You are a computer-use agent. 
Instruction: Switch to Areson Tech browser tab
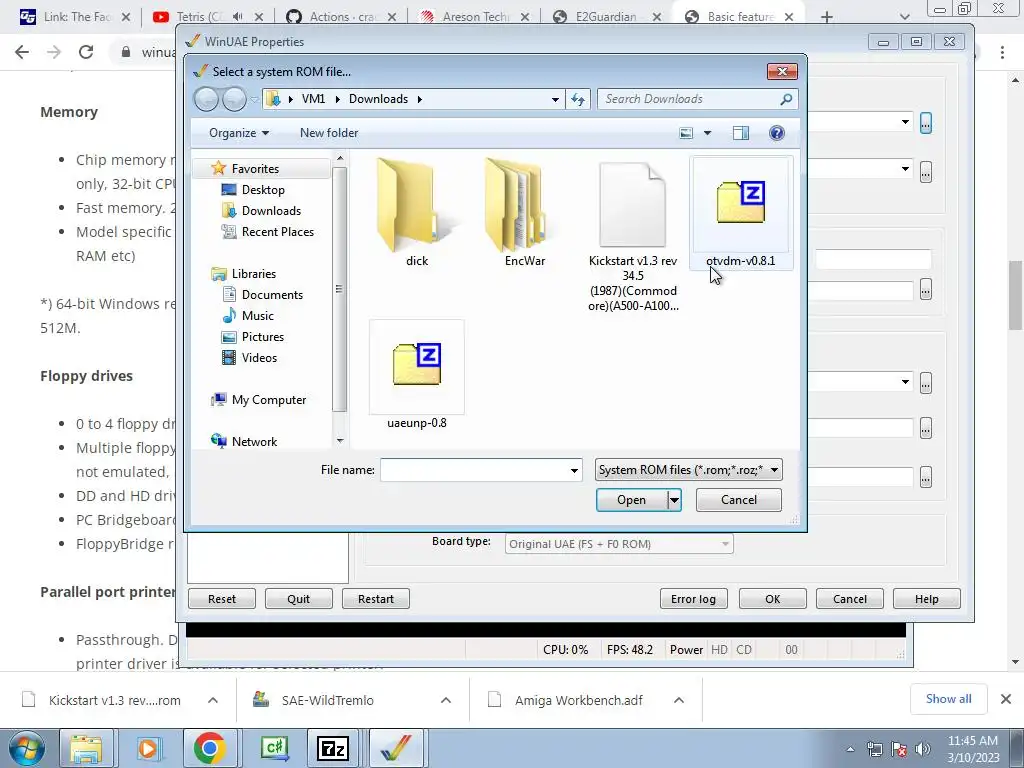(x=475, y=17)
